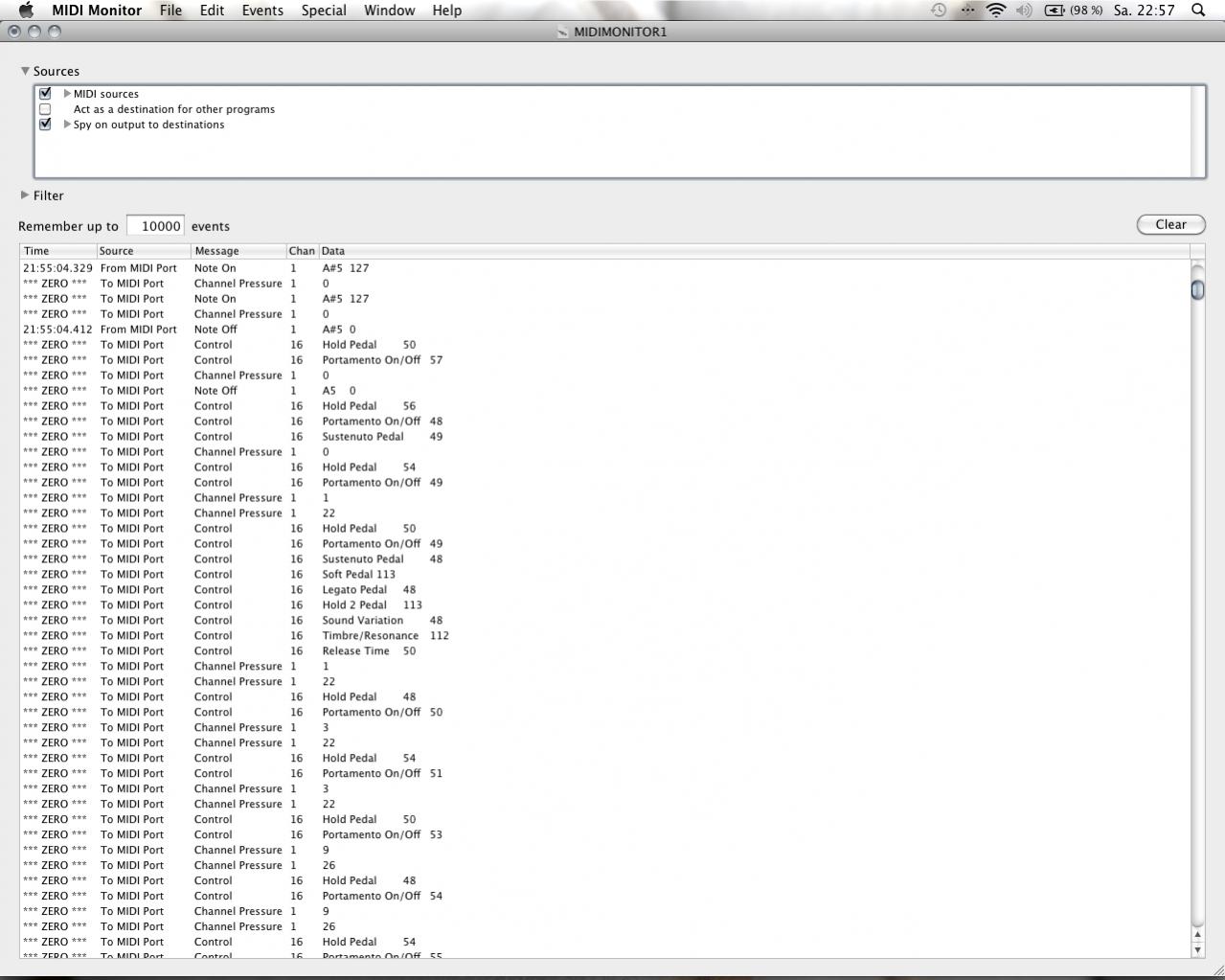This screenshot has width=1225, height=980.
Task: Click the From MIDI Port Note Off source
Action: 138,330
